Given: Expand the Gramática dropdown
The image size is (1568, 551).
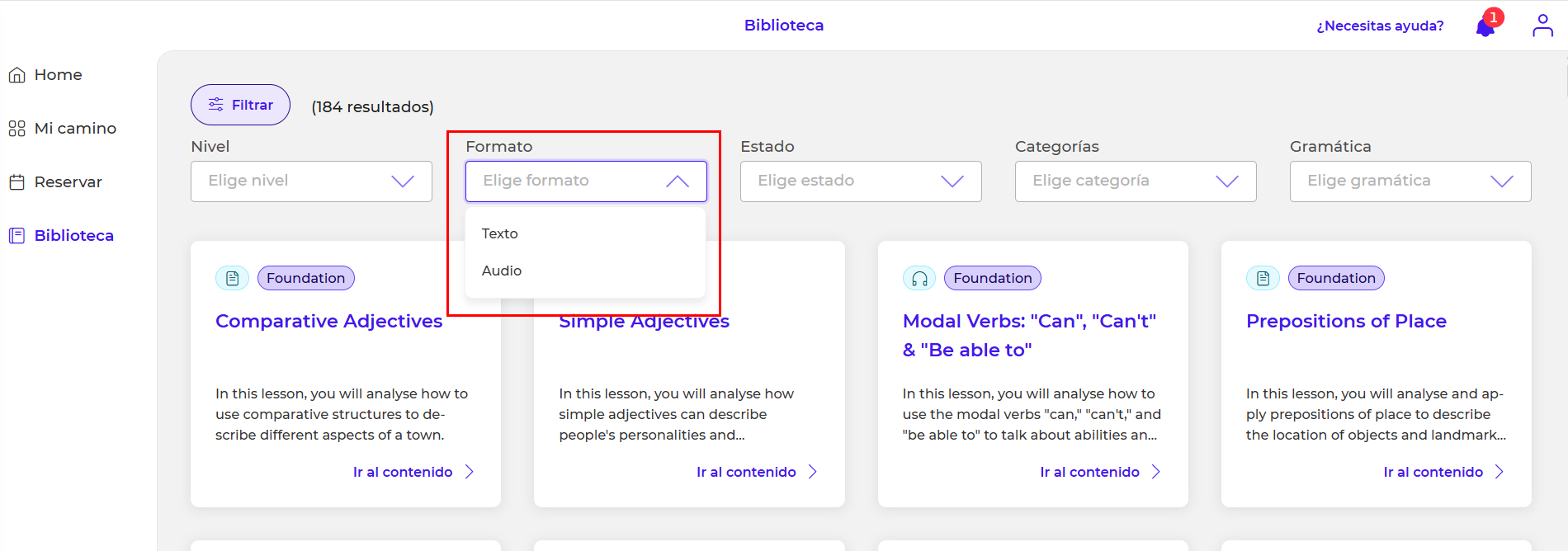Looking at the screenshot, I should (1410, 181).
